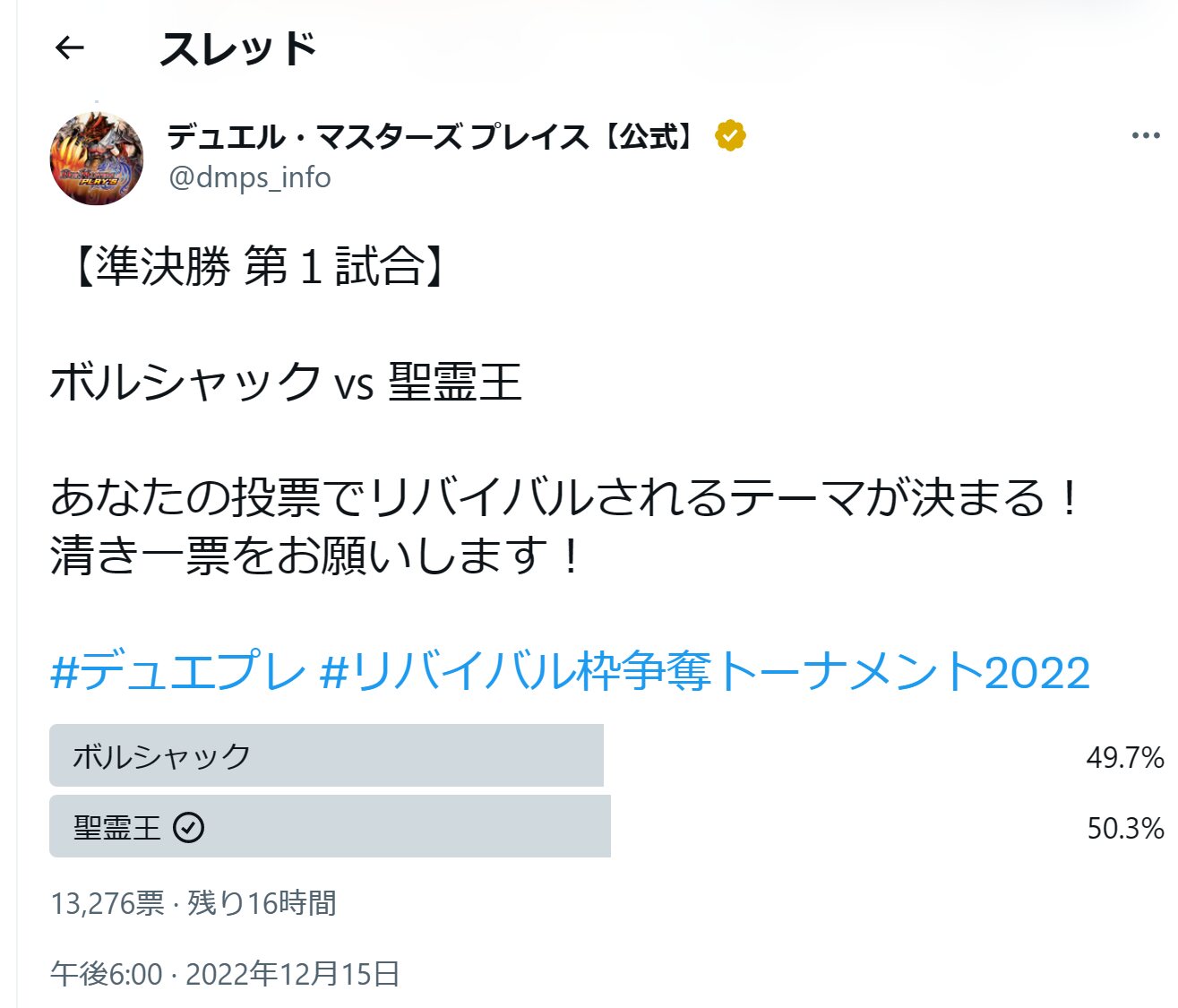Open the #デュエプレ hashtag
Screen dimensions: 1178x1008
(x=177, y=672)
